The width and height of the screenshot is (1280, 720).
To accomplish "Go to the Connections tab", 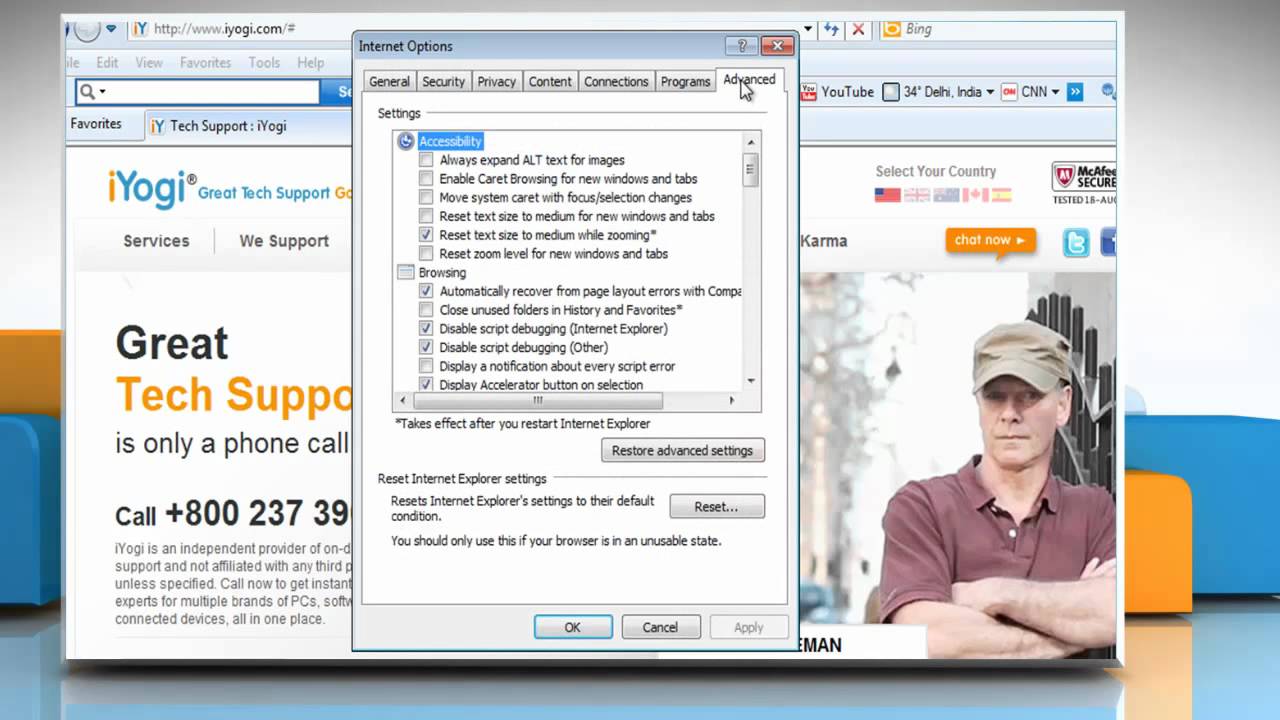I will tap(616, 82).
